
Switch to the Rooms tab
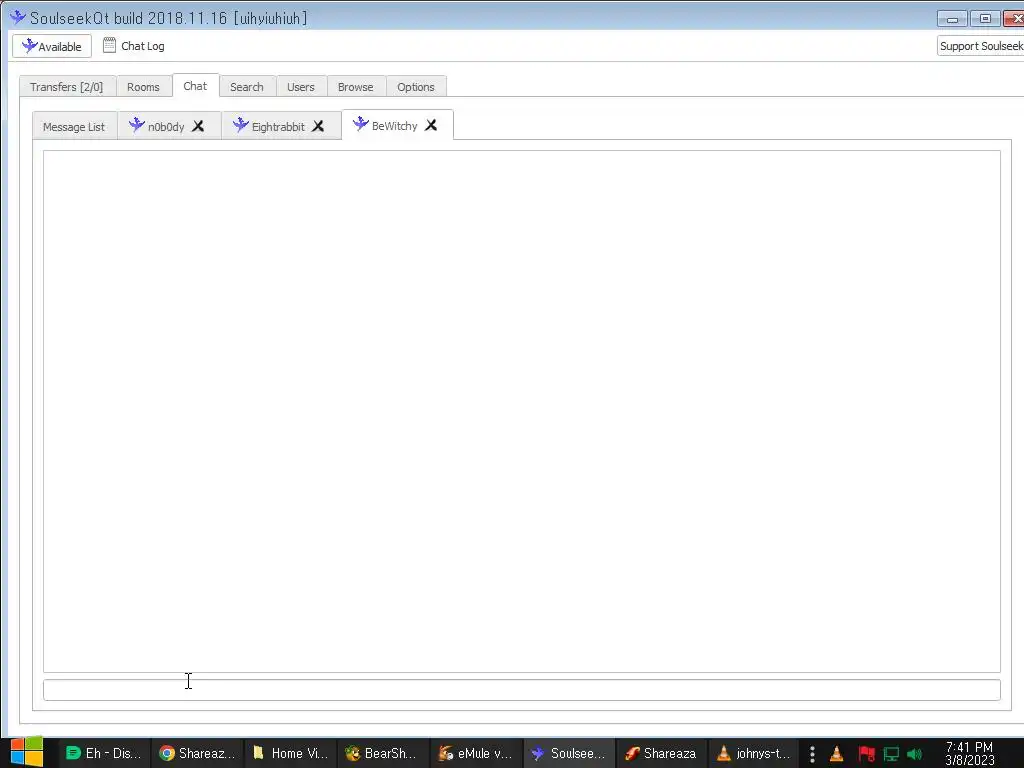143,87
